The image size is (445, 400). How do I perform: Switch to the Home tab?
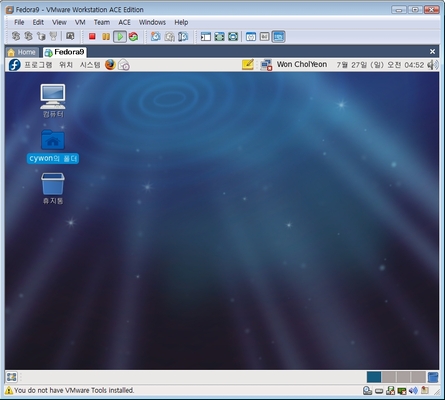click(x=22, y=52)
